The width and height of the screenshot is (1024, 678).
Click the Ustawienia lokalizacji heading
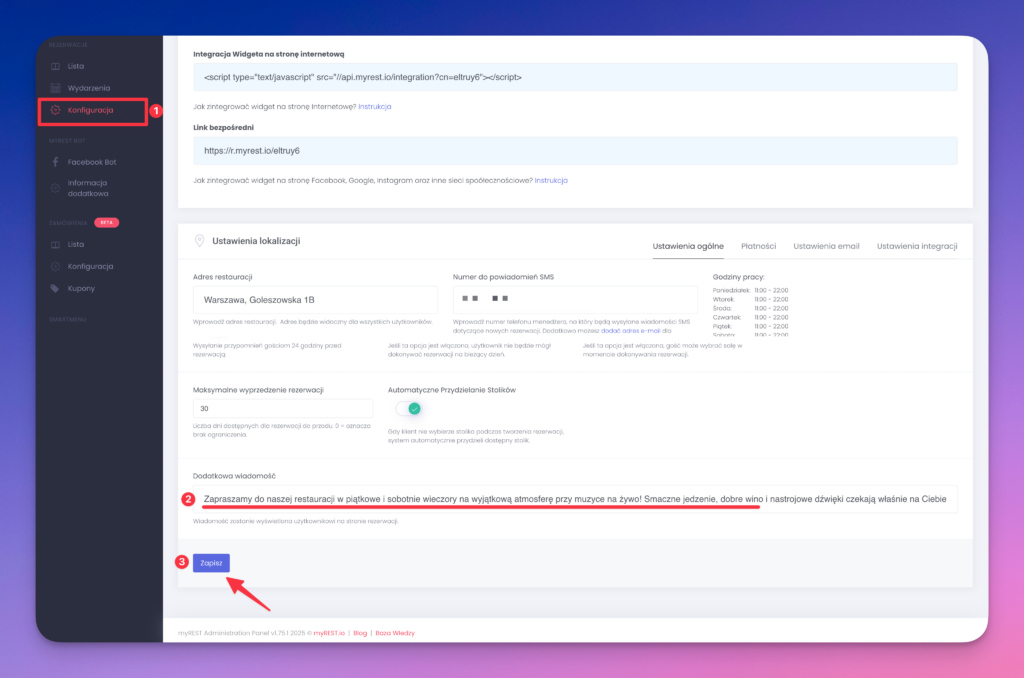click(256, 241)
